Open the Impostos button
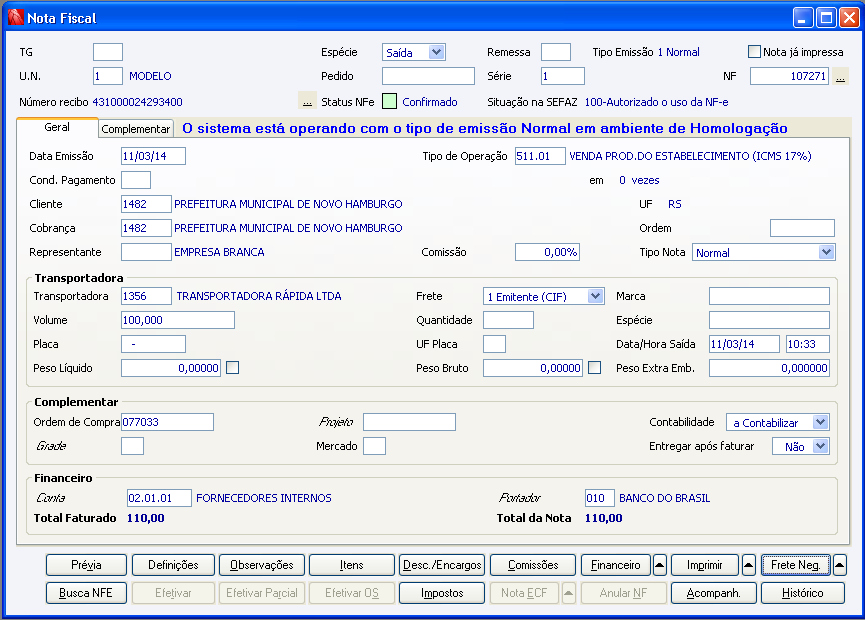The width and height of the screenshot is (865, 620). pyautogui.click(x=442, y=593)
